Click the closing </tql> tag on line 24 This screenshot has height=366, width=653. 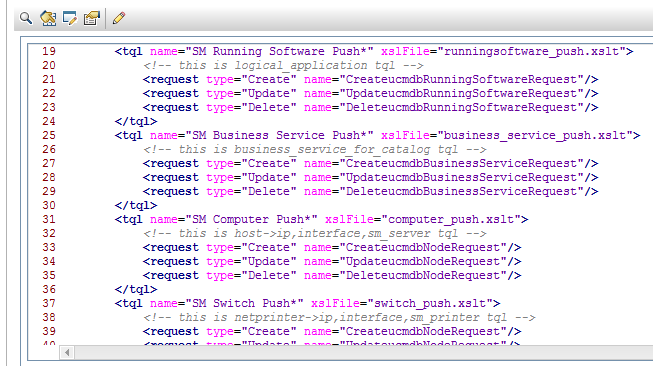(136, 122)
